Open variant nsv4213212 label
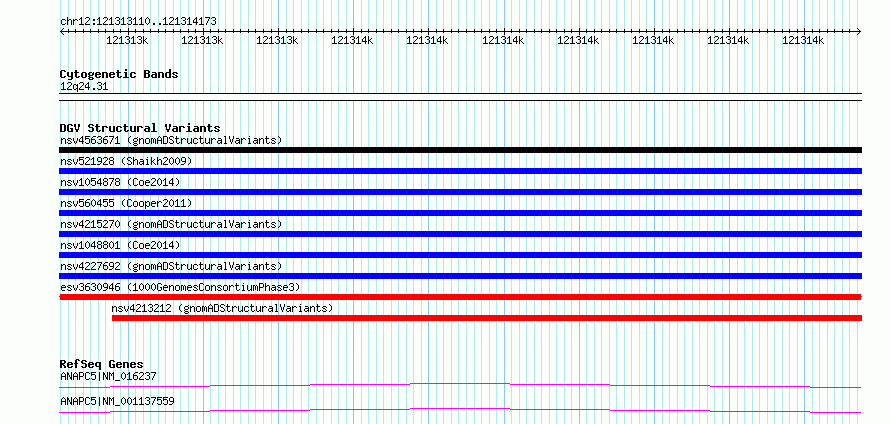 point(222,308)
